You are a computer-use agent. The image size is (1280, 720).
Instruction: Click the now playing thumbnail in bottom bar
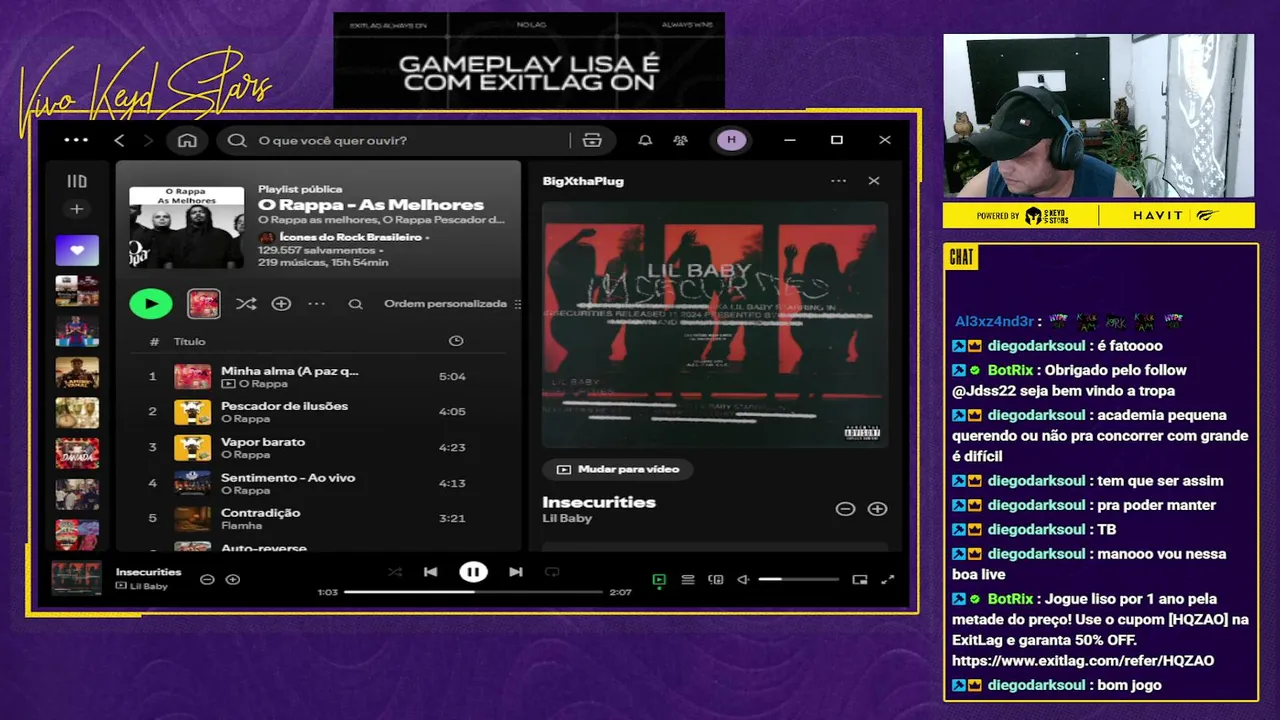[77, 579]
